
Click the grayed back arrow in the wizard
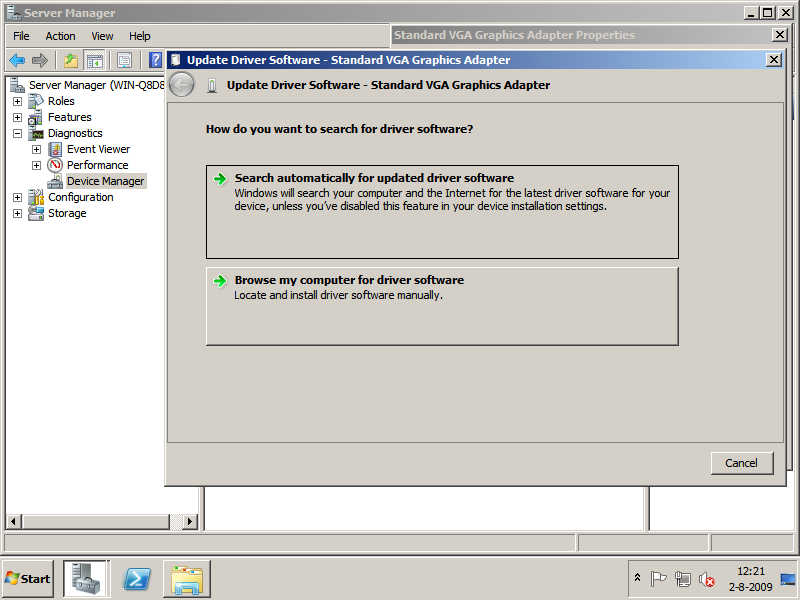(x=182, y=85)
